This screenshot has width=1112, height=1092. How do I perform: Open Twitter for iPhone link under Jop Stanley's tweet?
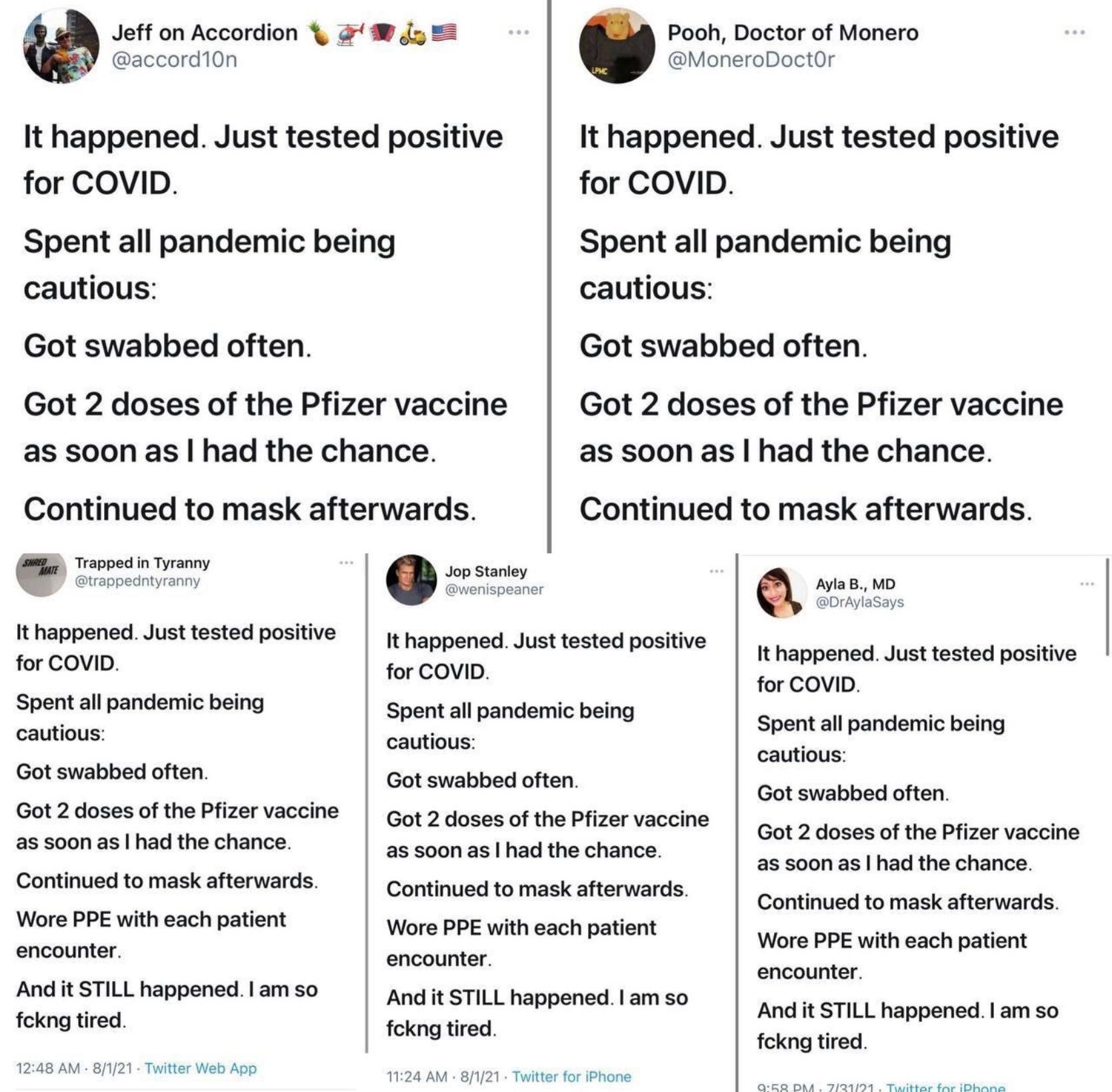571,1077
